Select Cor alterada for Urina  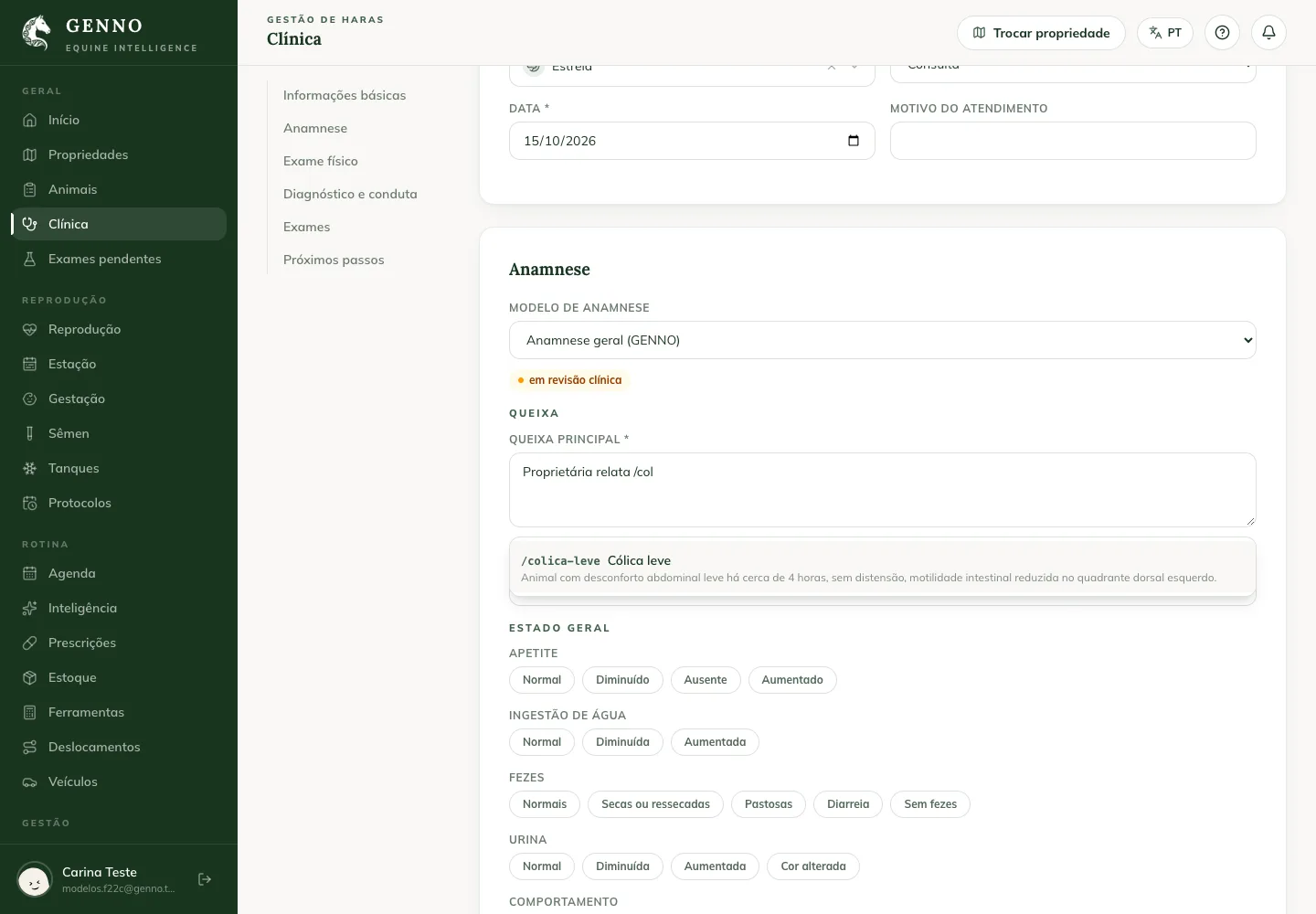(x=813, y=866)
